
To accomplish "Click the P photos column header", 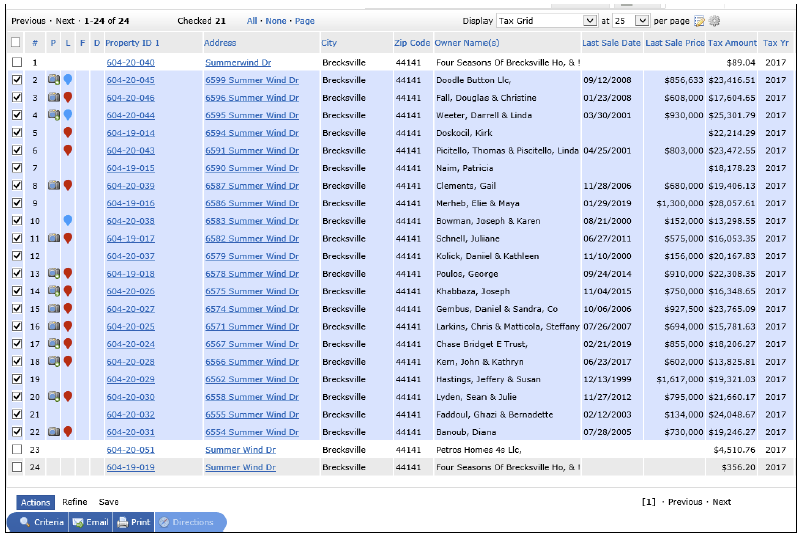I will (53, 43).
